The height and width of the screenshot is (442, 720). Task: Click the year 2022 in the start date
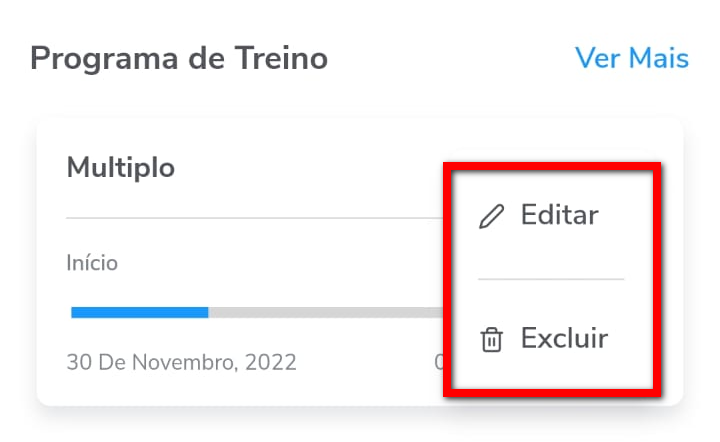tap(271, 362)
